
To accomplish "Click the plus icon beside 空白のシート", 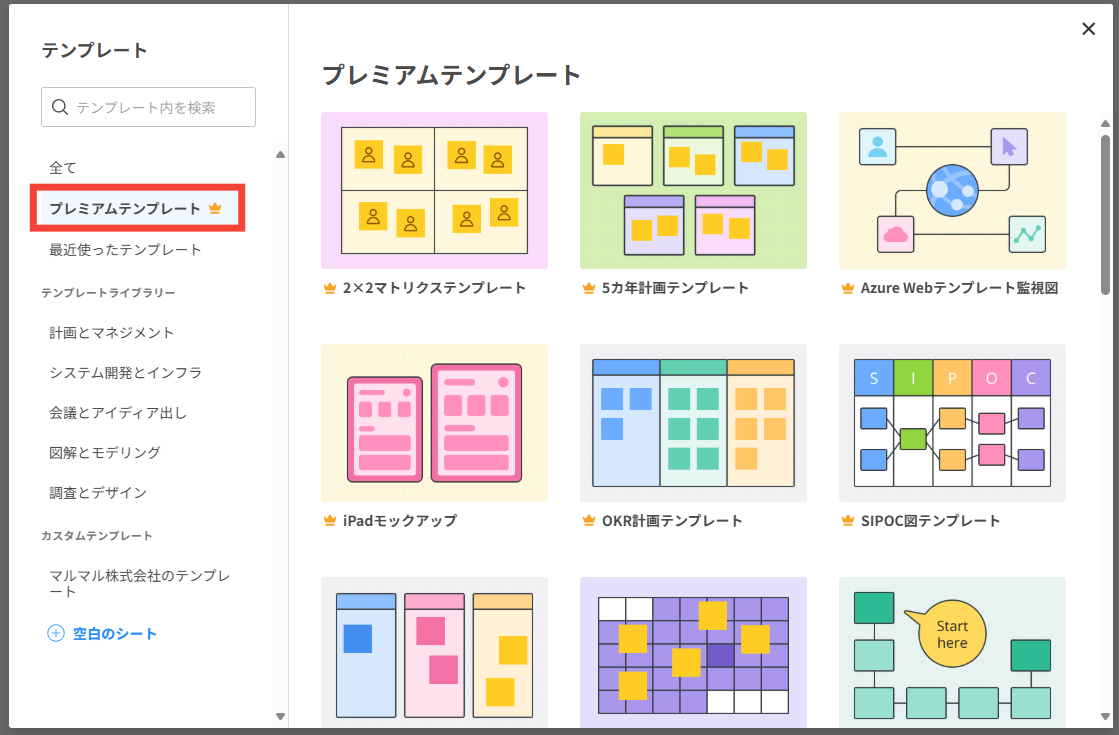I will [56, 633].
